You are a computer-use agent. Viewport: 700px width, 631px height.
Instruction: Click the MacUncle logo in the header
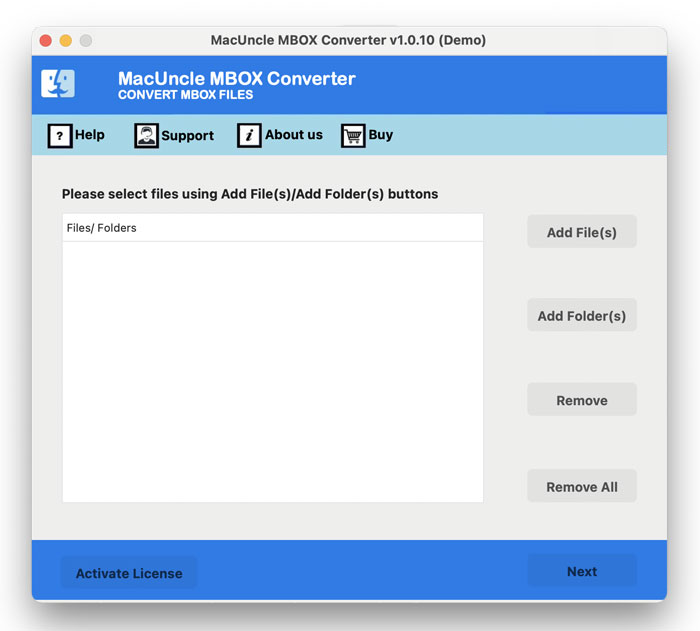pyautogui.click(x=58, y=84)
